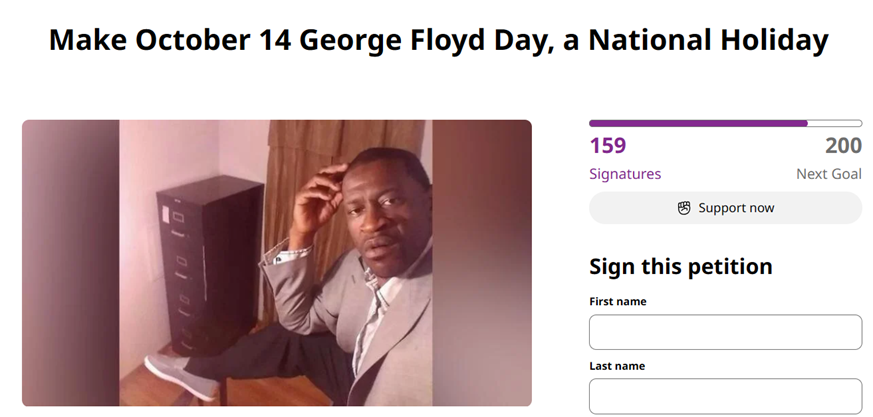Focus the First name input field
The height and width of the screenshot is (417, 873).
click(x=725, y=332)
